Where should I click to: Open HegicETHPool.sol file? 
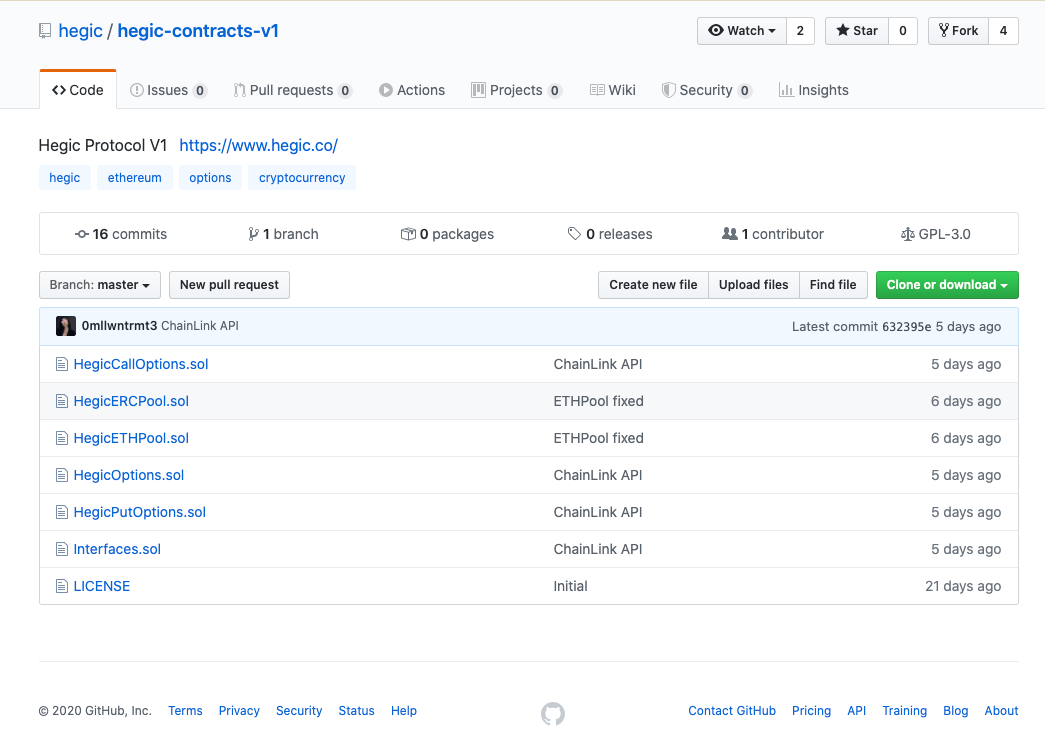tap(131, 438)
